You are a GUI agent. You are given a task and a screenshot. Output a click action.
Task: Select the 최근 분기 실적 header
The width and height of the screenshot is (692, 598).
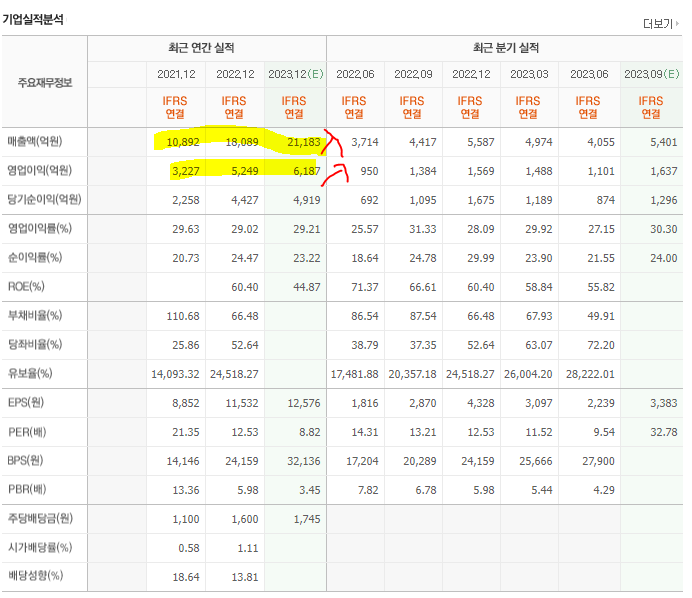tap(506, 48)
